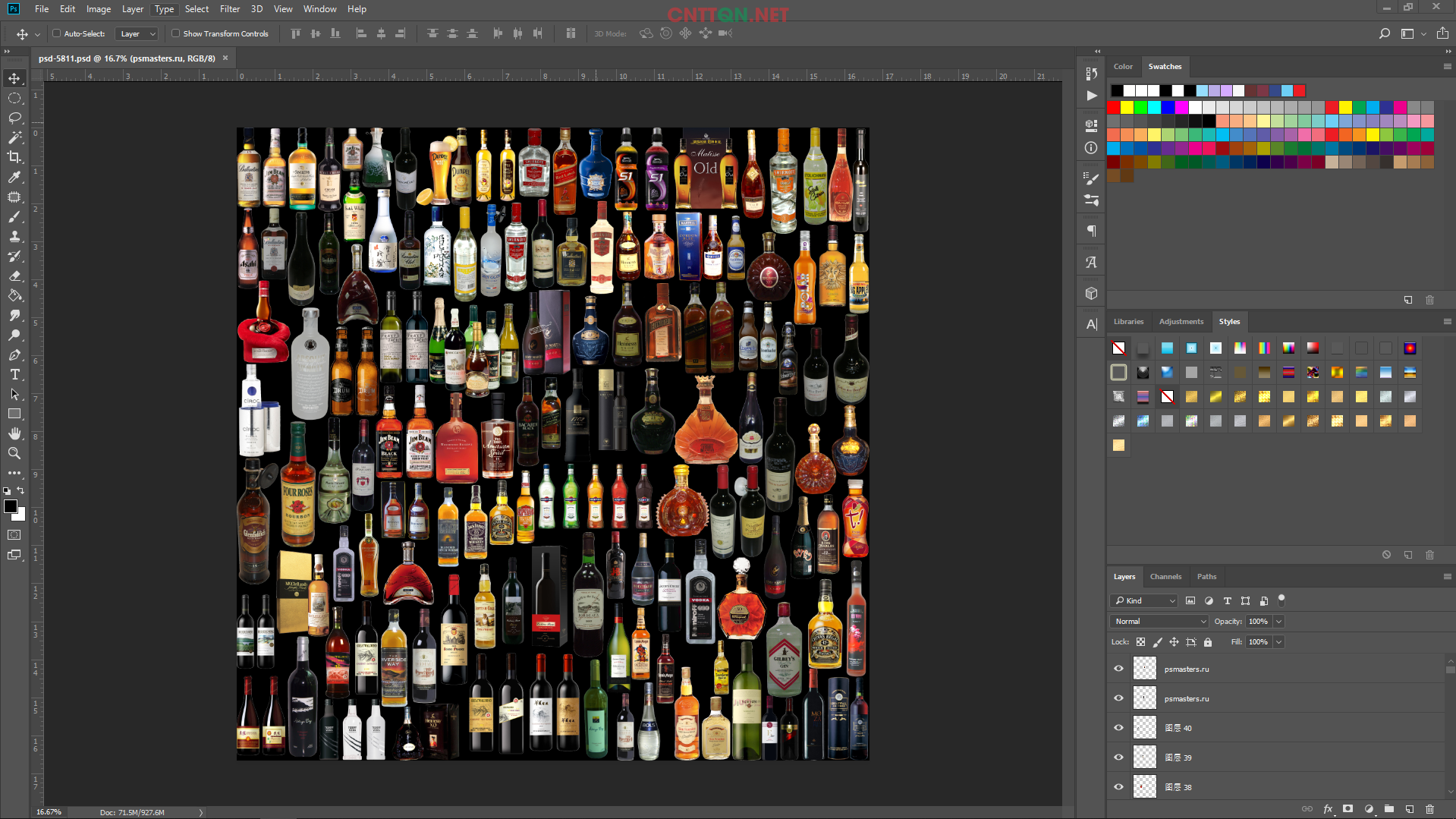This screenshot has height=819, width=1456.
Task: Toggle Lock all padlock in Layers
Action: [x=1208, y=642]
